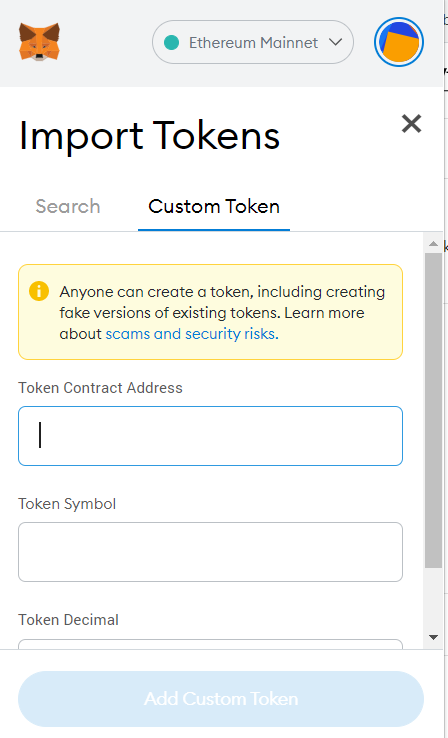448x738 pixels.
Task: Select the Token Decimal input box
Action: [x=210, y=644]
